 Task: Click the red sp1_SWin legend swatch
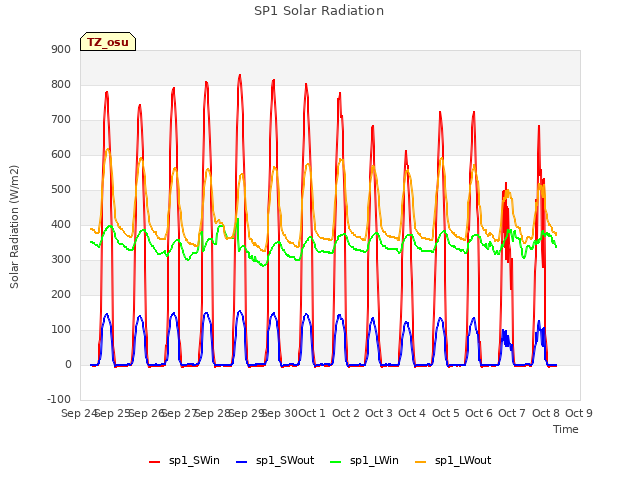tap(154, 462)
